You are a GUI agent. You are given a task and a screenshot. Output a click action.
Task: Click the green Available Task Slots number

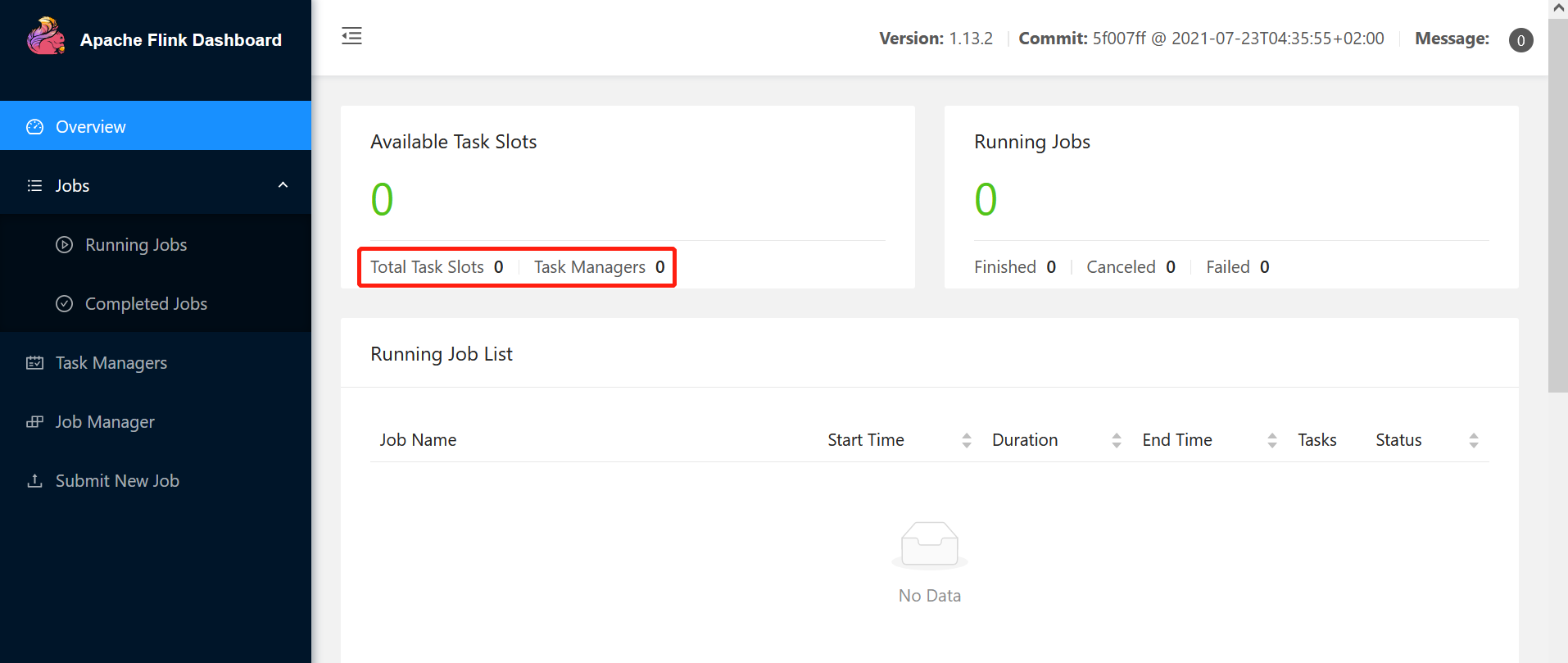pyautogui.click(x=382, y=199)
